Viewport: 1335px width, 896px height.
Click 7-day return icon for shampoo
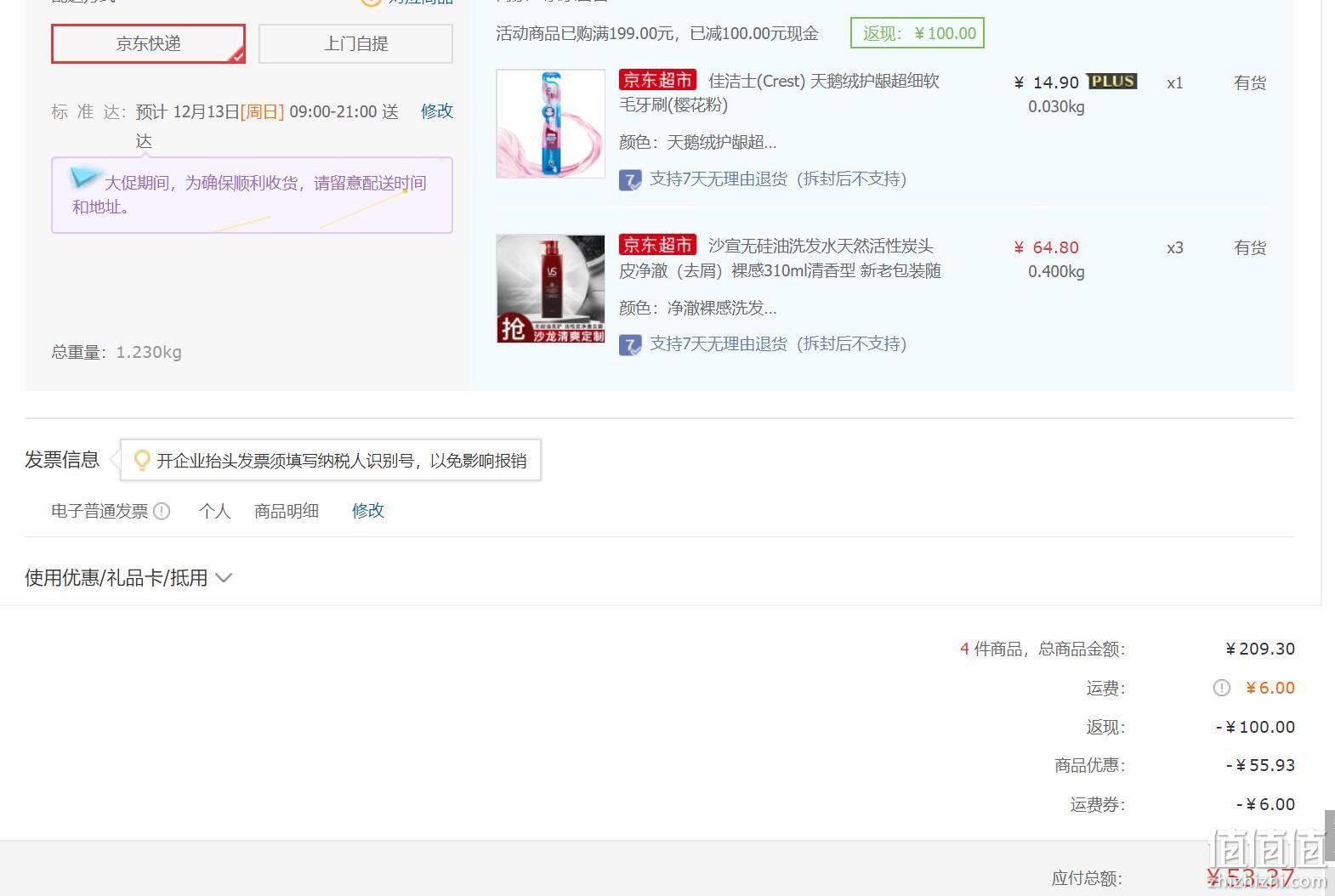pos(630,345)
